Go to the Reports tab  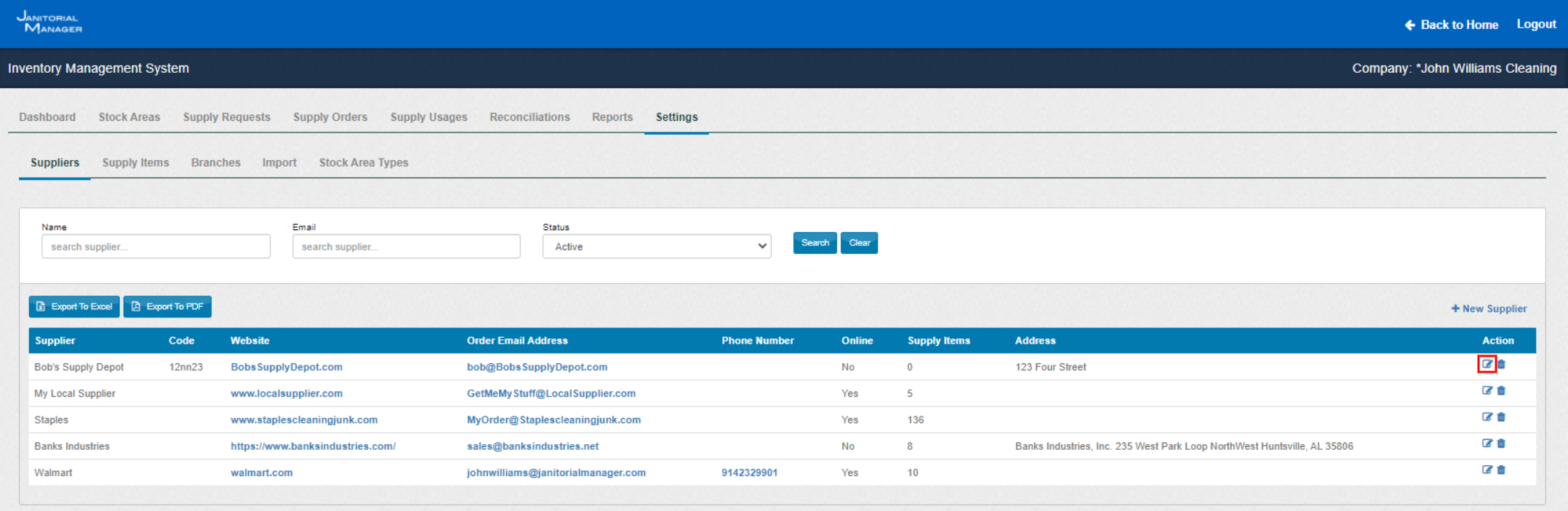pyautogui.click(x=612, y=117)
